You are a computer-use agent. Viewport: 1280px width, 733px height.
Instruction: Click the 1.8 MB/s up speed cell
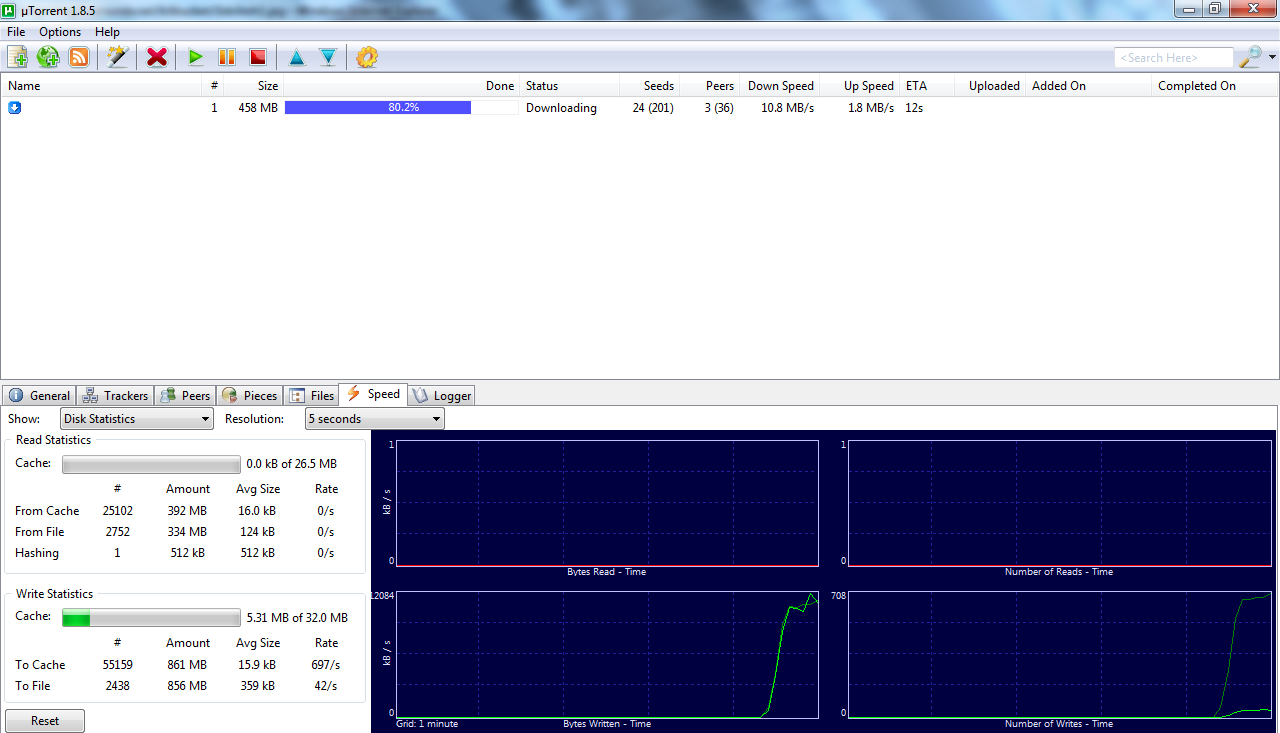coord(871,108)
